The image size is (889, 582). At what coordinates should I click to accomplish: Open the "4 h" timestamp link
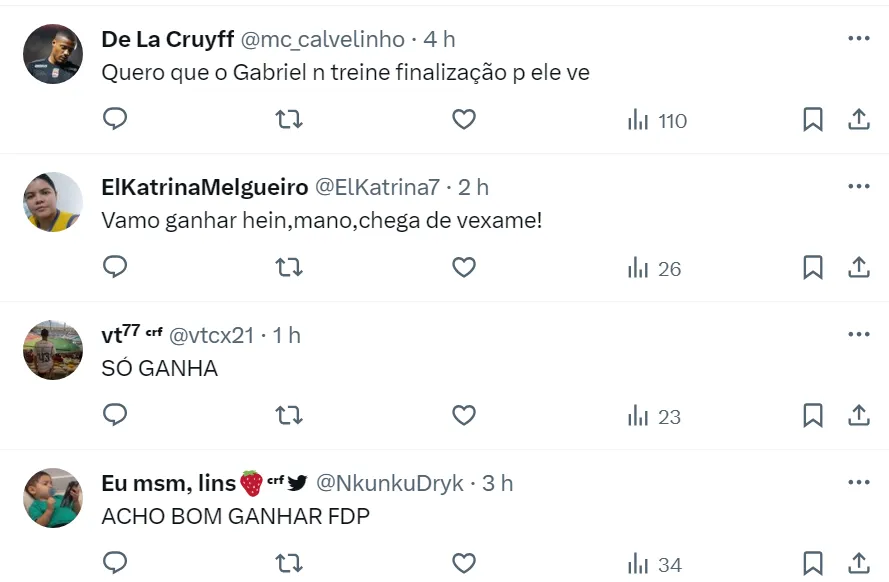(x=439, y=39)
